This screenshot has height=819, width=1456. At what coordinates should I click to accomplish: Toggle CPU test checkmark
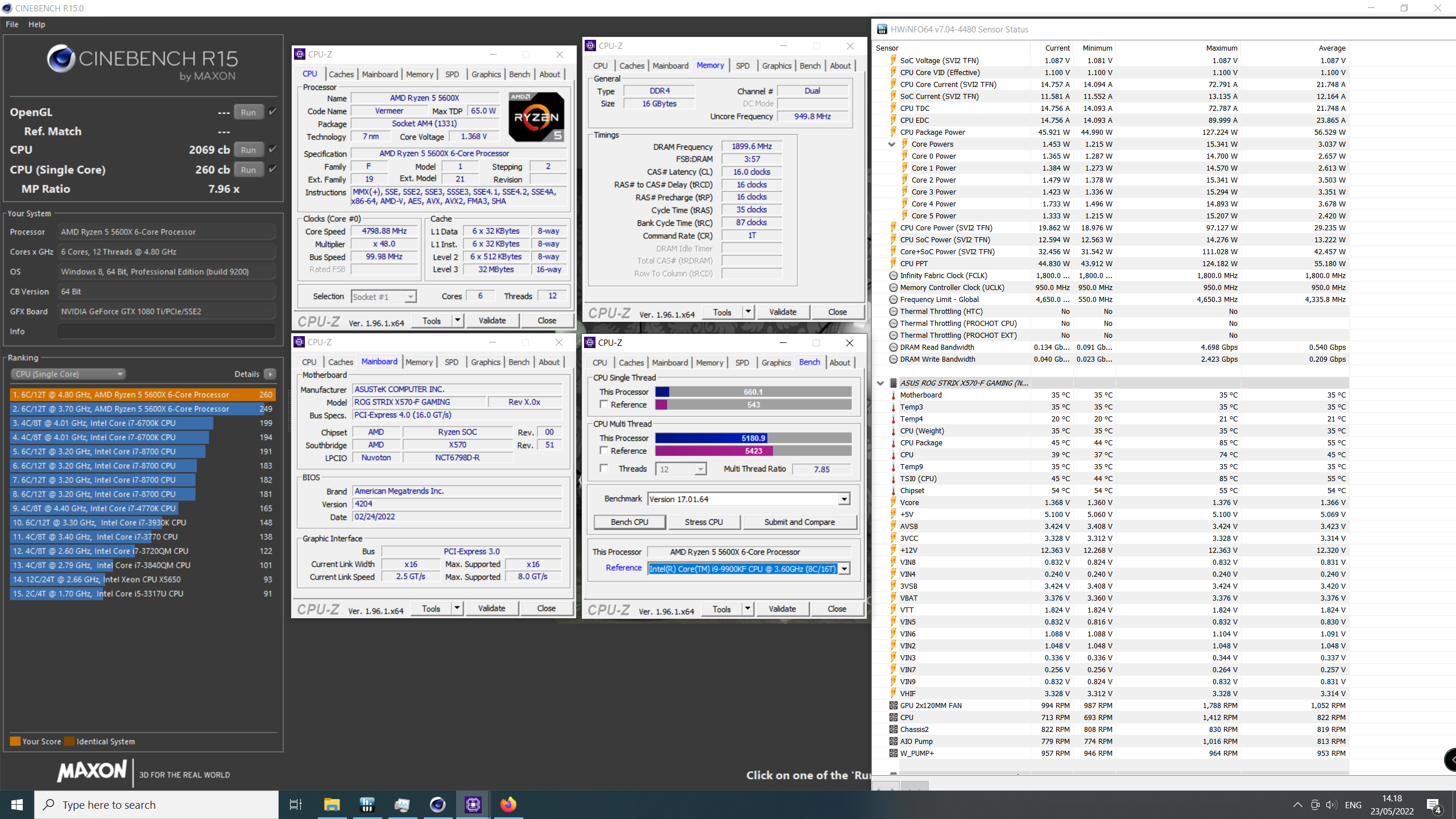point(273,149)
